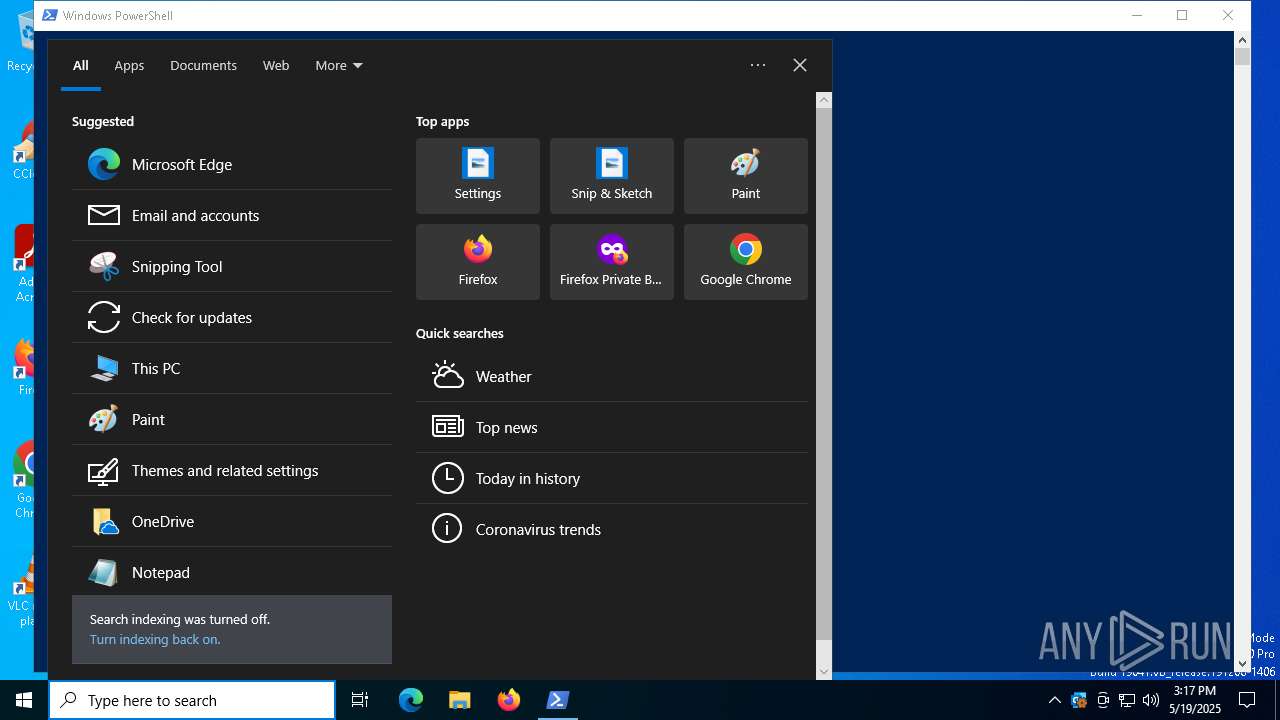Image resolution: width=1280 pixels, height=720 pixels.
Task: Open Themes and related settings
Action: [x=232, y=470]
